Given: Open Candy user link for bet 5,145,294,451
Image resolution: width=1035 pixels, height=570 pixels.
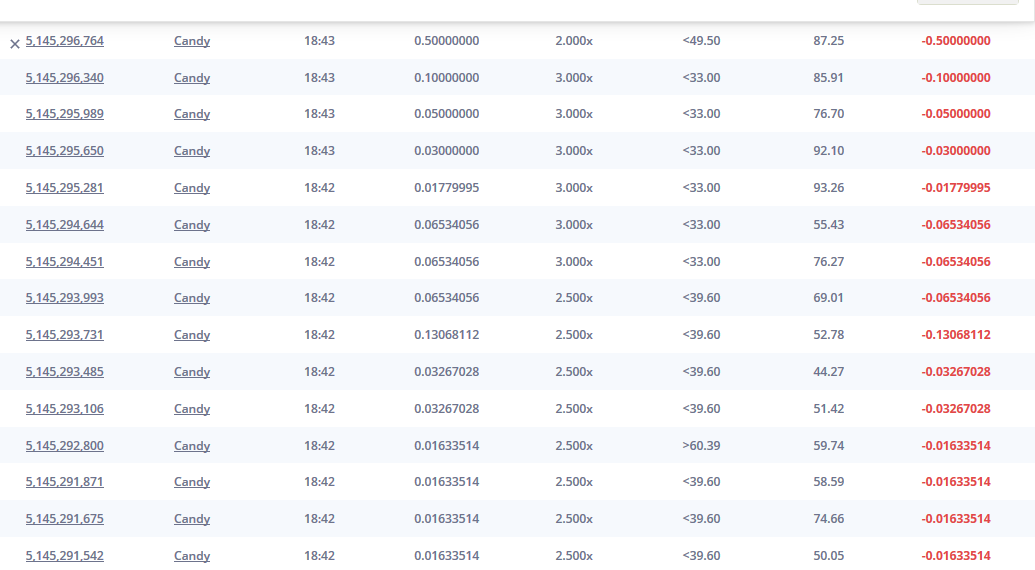Looking at the screenshot, I should [192, 262].
